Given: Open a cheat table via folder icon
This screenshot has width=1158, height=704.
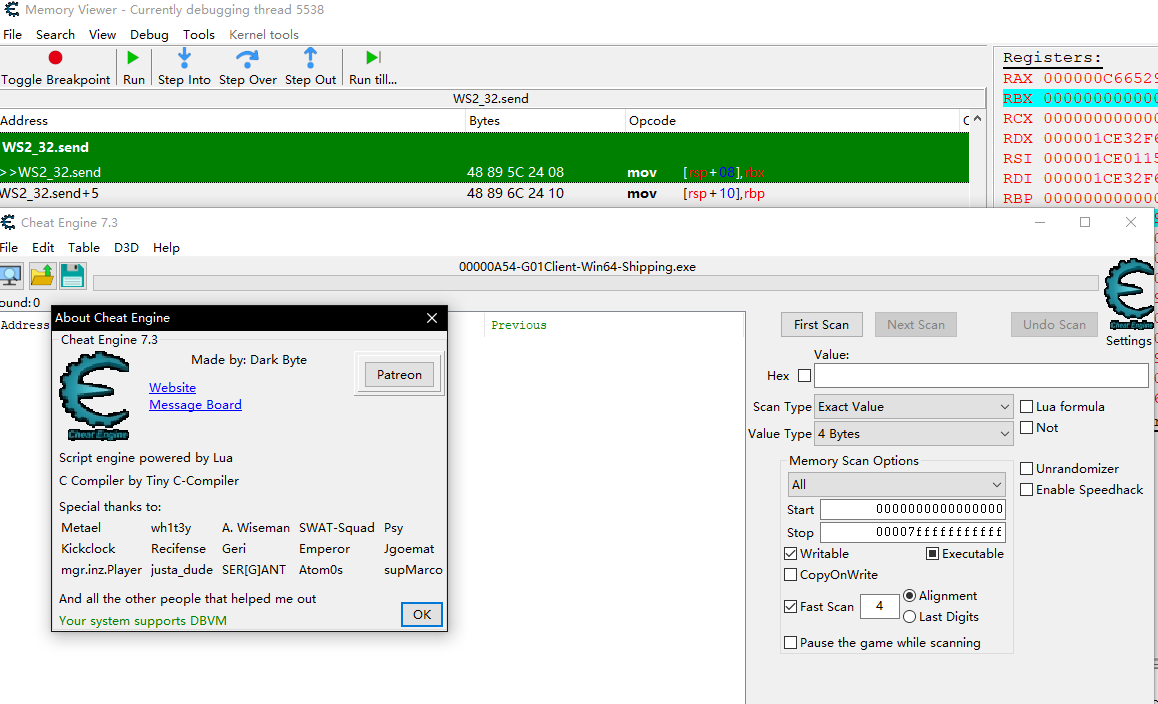Looking at the screenshot, I should tap(42, 275).
